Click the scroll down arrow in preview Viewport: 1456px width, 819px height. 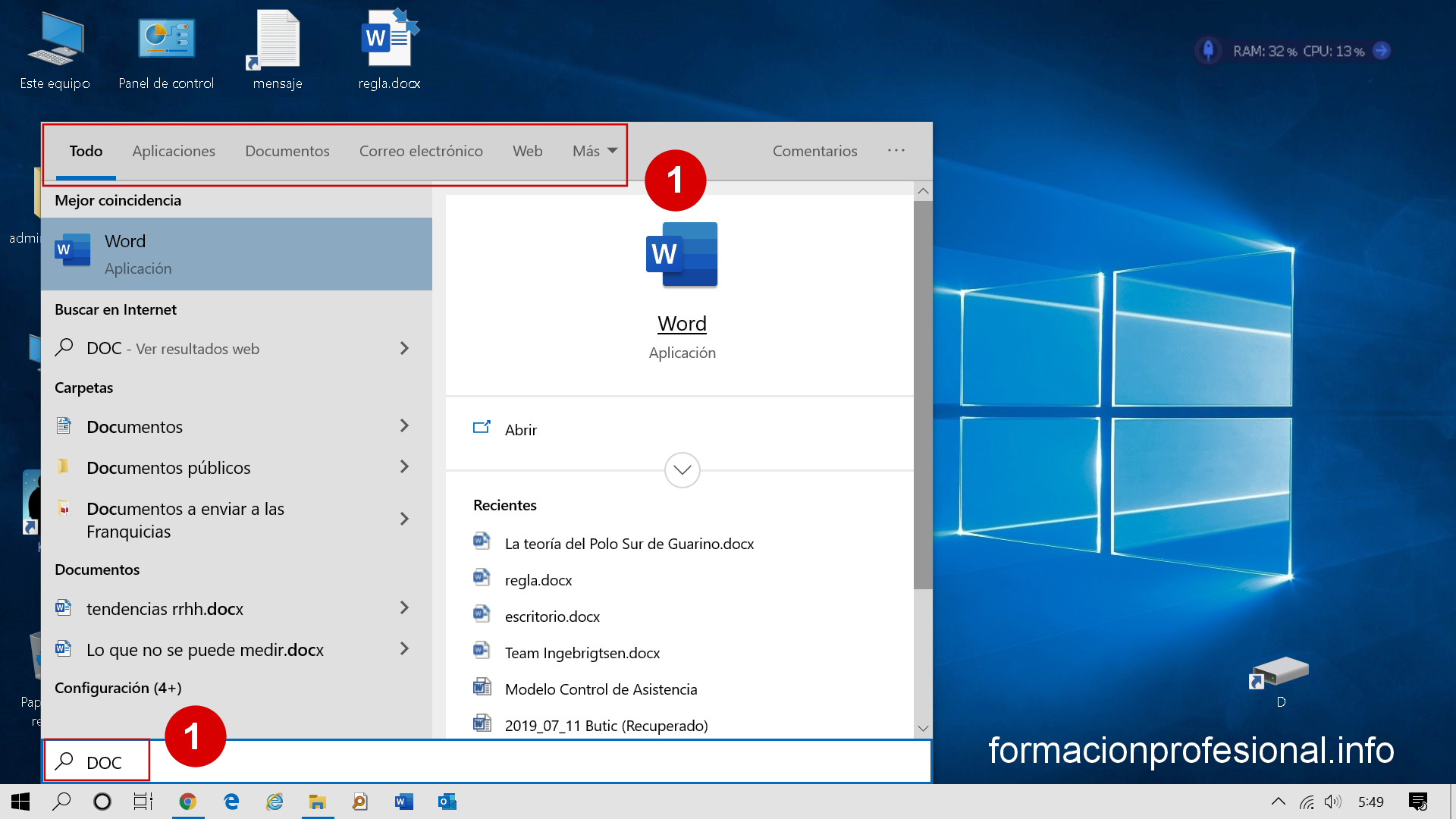pyautogui.click(x=923, y=728)
